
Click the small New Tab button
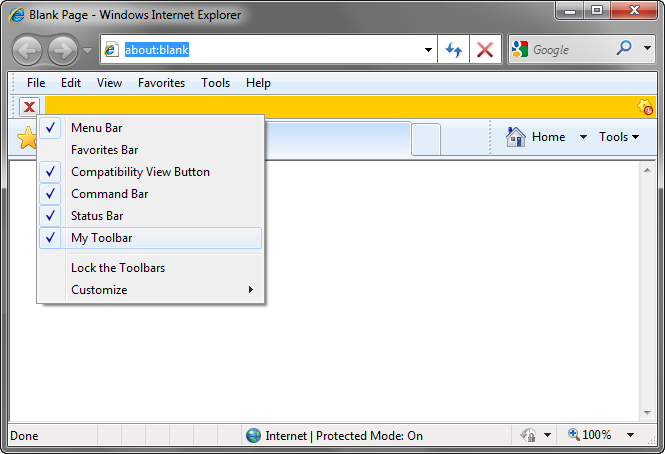click(x=426, y=140)
